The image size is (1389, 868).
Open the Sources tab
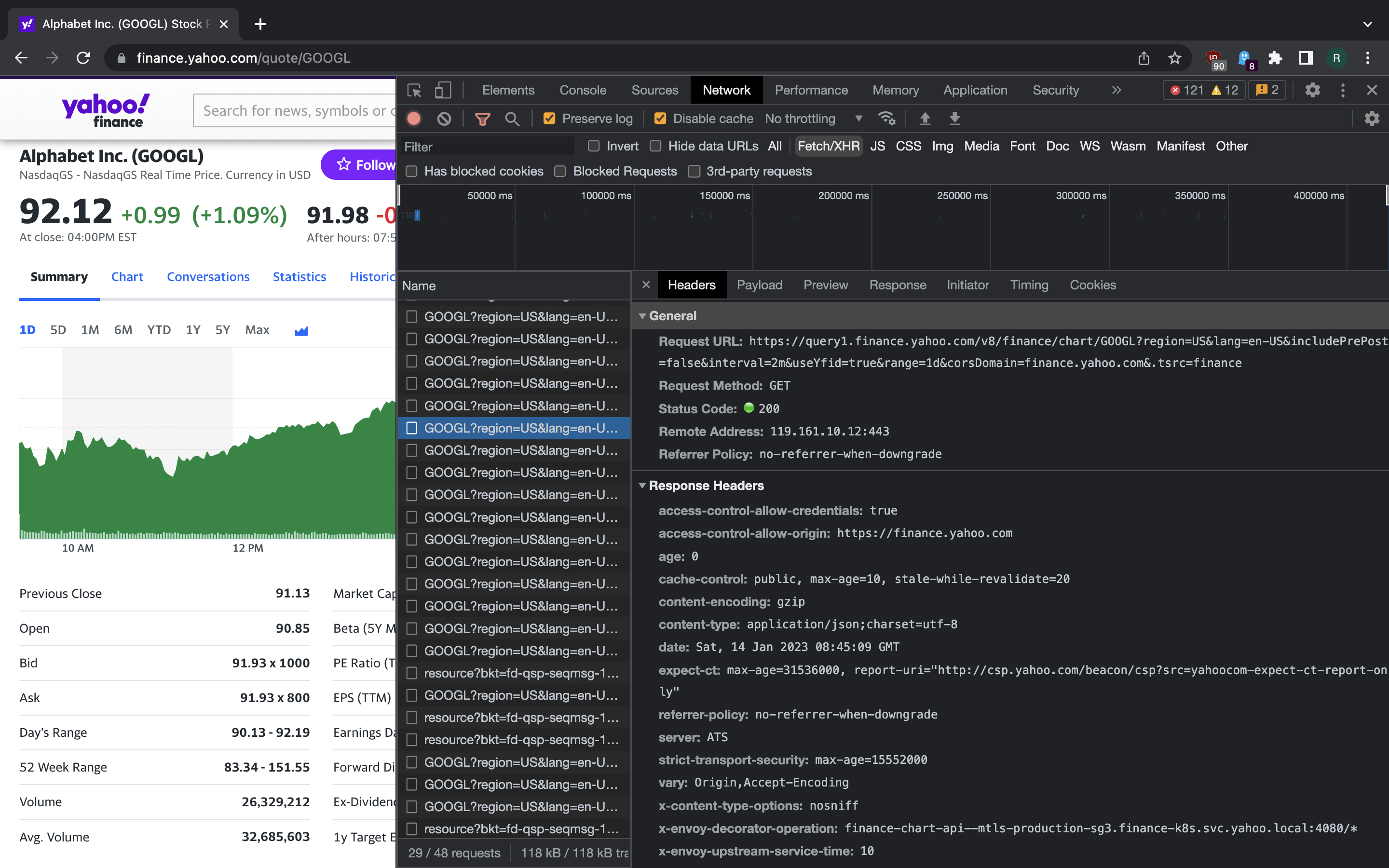click(x=654, y=90)
